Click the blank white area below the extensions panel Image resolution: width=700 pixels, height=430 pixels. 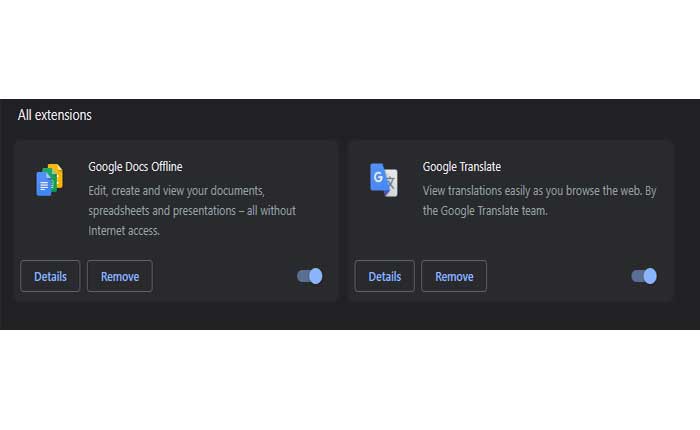point(350,380)
